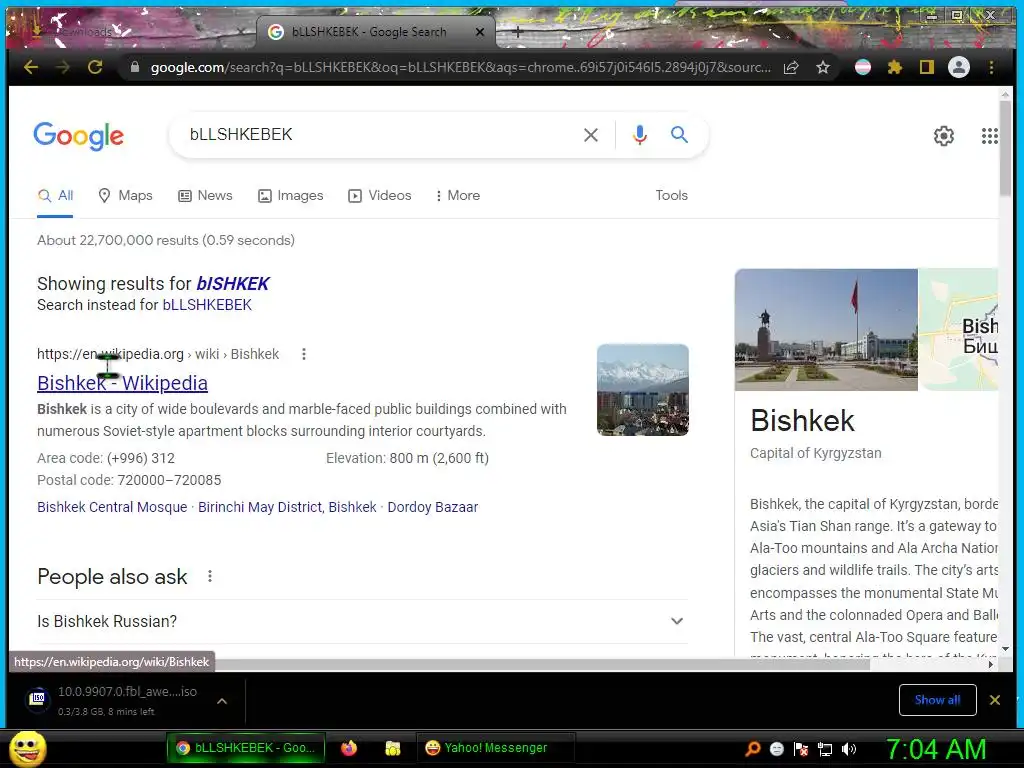Expand the iso download options chevron
1024x768 pixels.
click(x=222, y=701)
